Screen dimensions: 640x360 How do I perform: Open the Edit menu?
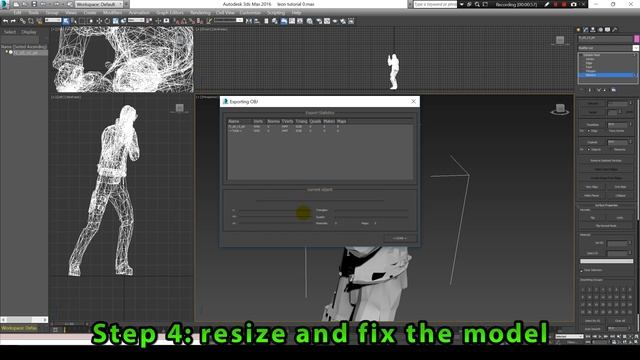pyautogui.click(x=17, y=13)
